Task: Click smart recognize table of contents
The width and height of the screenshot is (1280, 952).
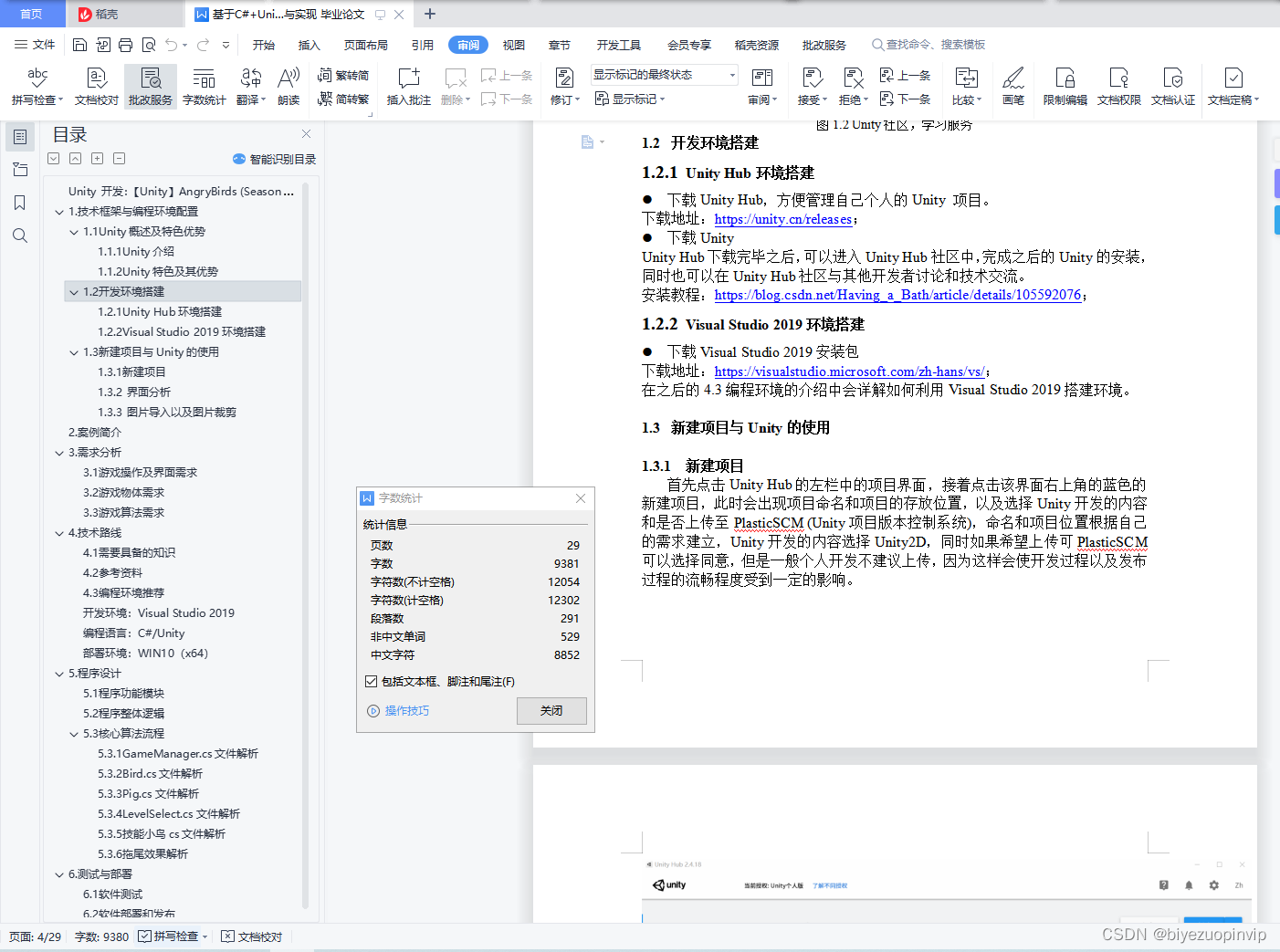Action: [x=275, y=159]
